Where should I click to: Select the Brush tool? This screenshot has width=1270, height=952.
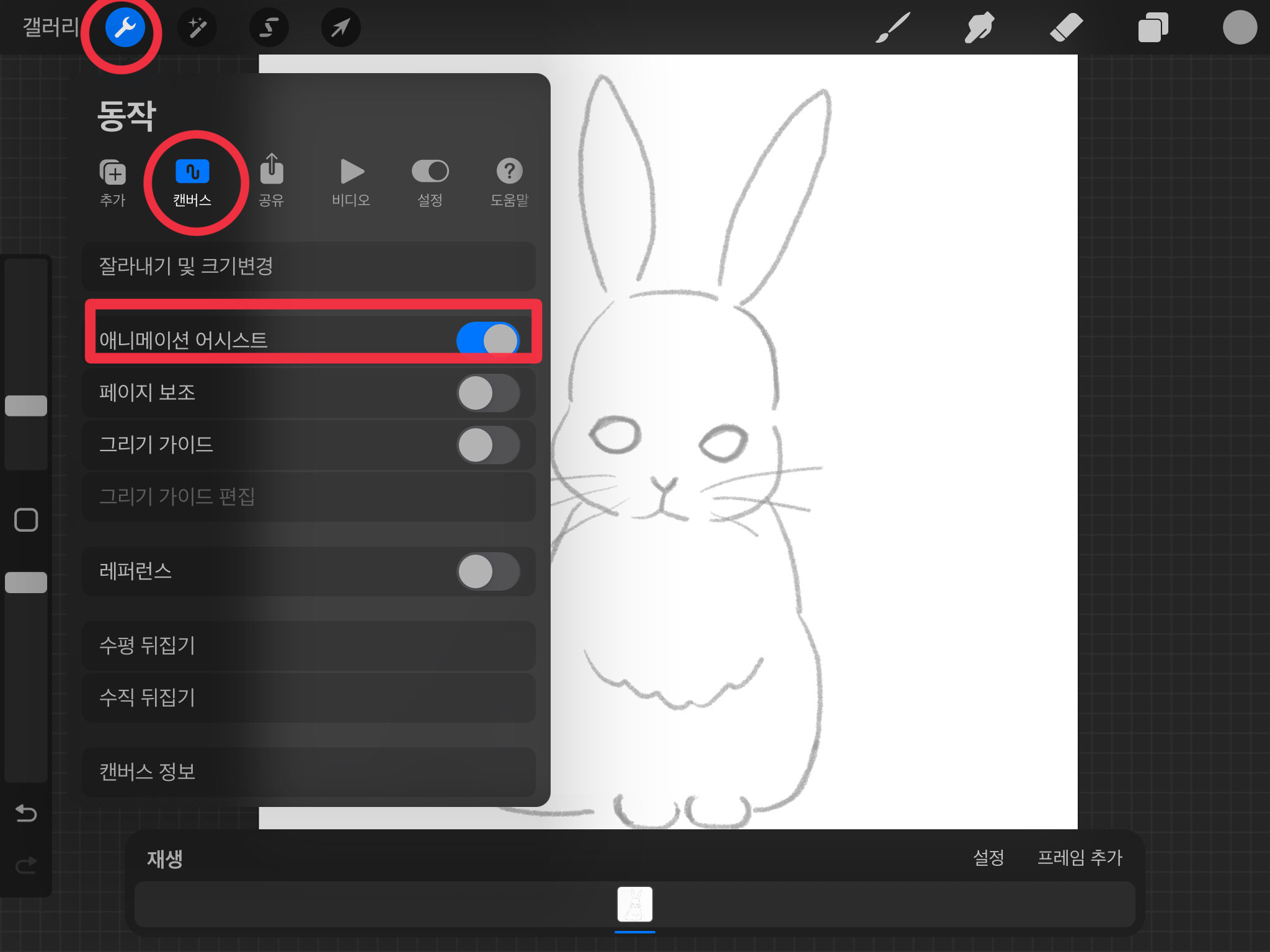click(x=892, y=28)
